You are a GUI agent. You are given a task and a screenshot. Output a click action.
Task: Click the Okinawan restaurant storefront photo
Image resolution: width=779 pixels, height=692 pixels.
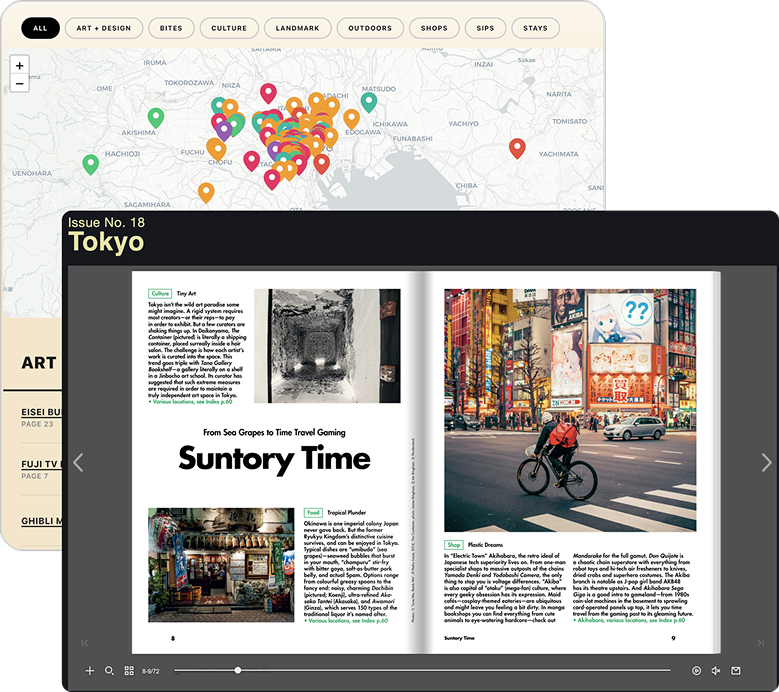(221, 565)
